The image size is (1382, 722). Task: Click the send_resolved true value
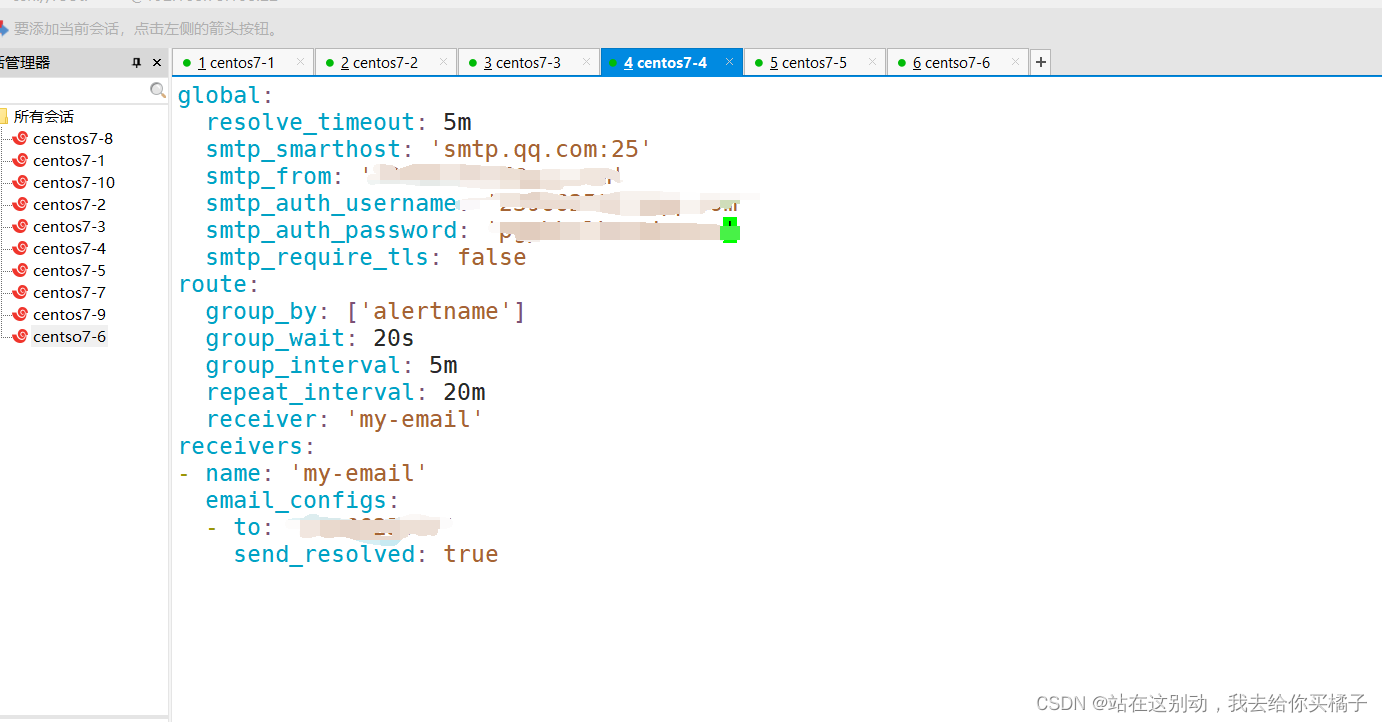471,555
